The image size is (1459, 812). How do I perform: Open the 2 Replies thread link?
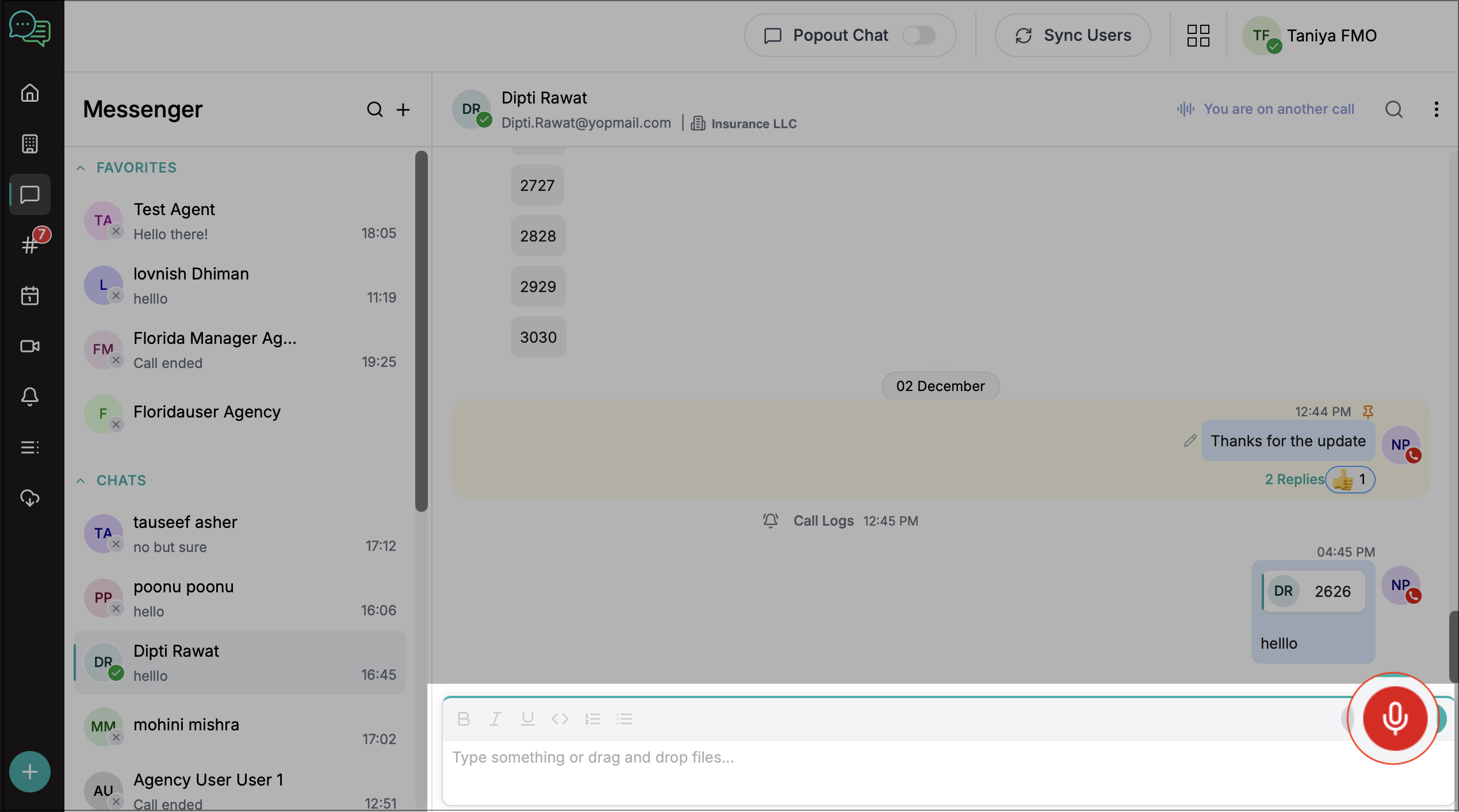pos(1294,480)
